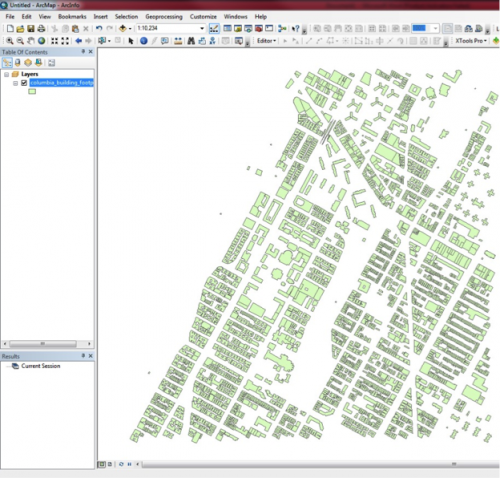Click the Find Route tool
Image resolution: width=500 pixels, height=478 pixels.
point(202,41)
